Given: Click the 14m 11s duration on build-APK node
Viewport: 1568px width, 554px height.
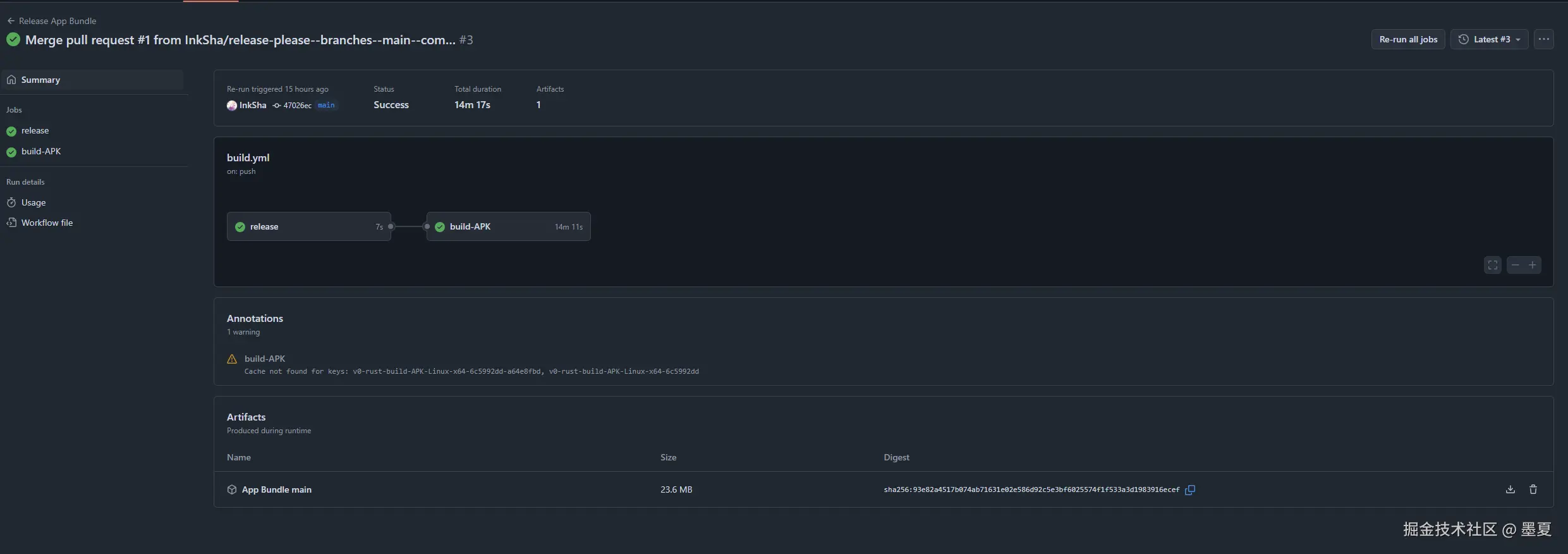Looking at the screenshot, I should (569, 227).
